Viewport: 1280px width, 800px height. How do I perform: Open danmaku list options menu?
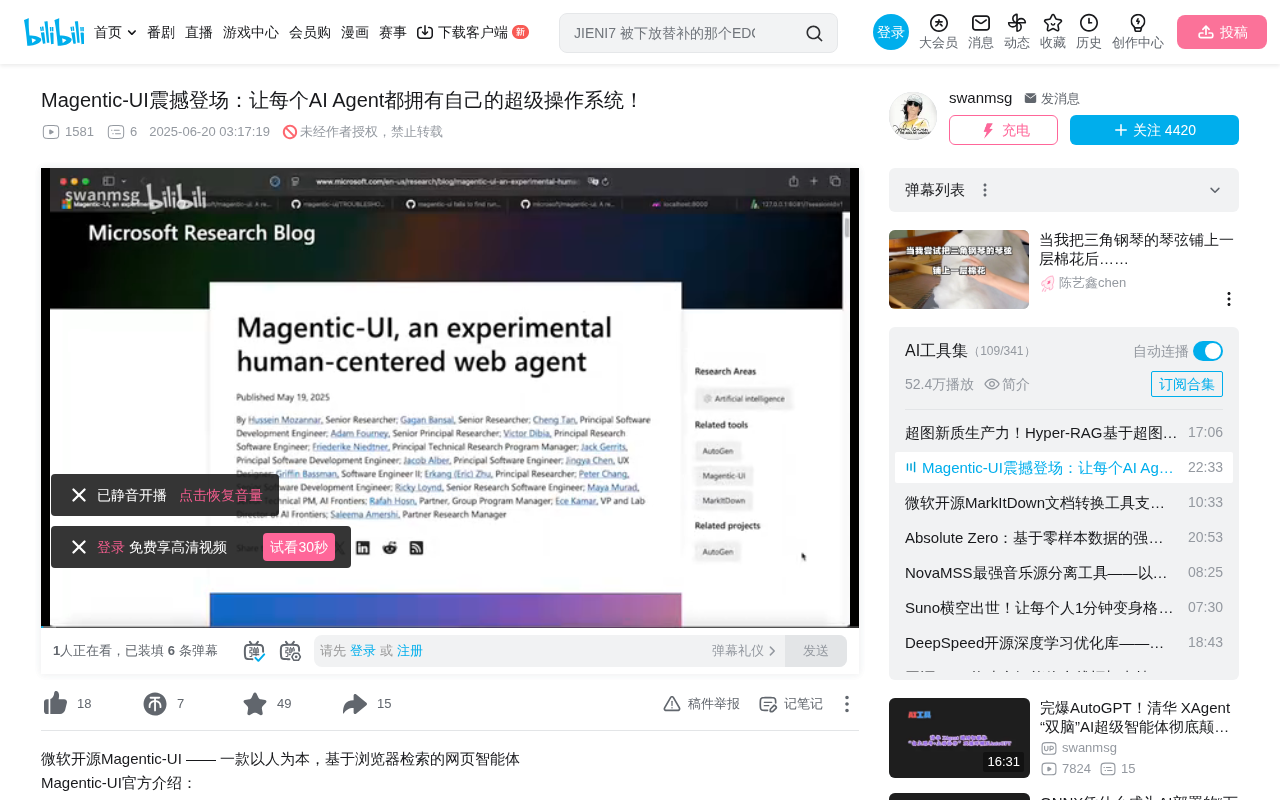point(985,190)
